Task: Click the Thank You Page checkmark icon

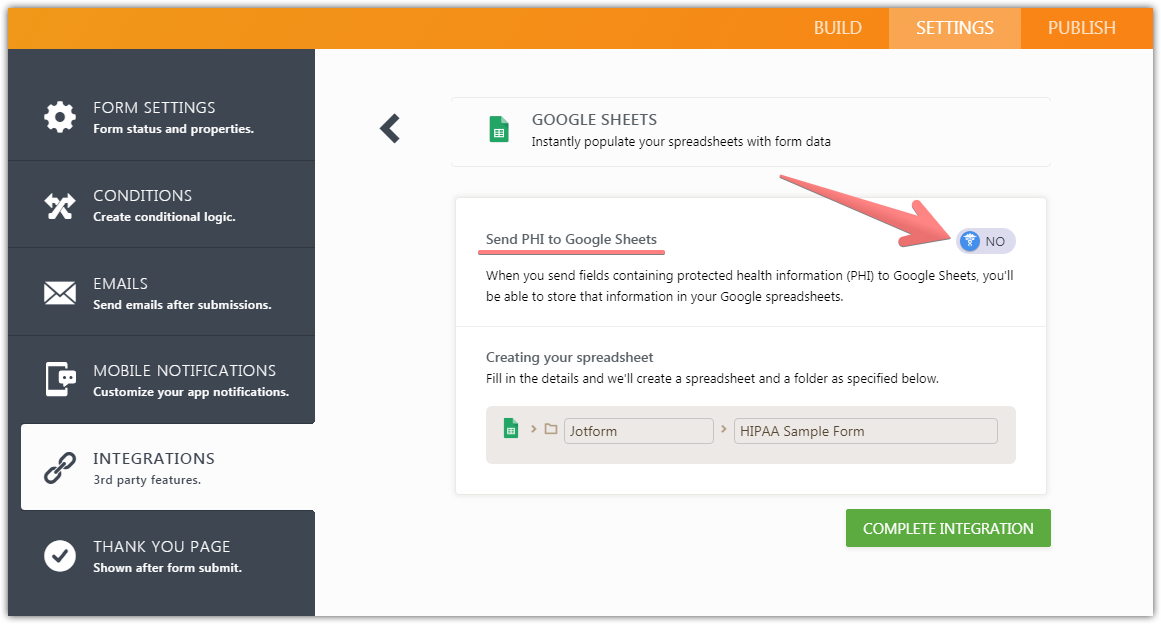Action: coord(60,556)
